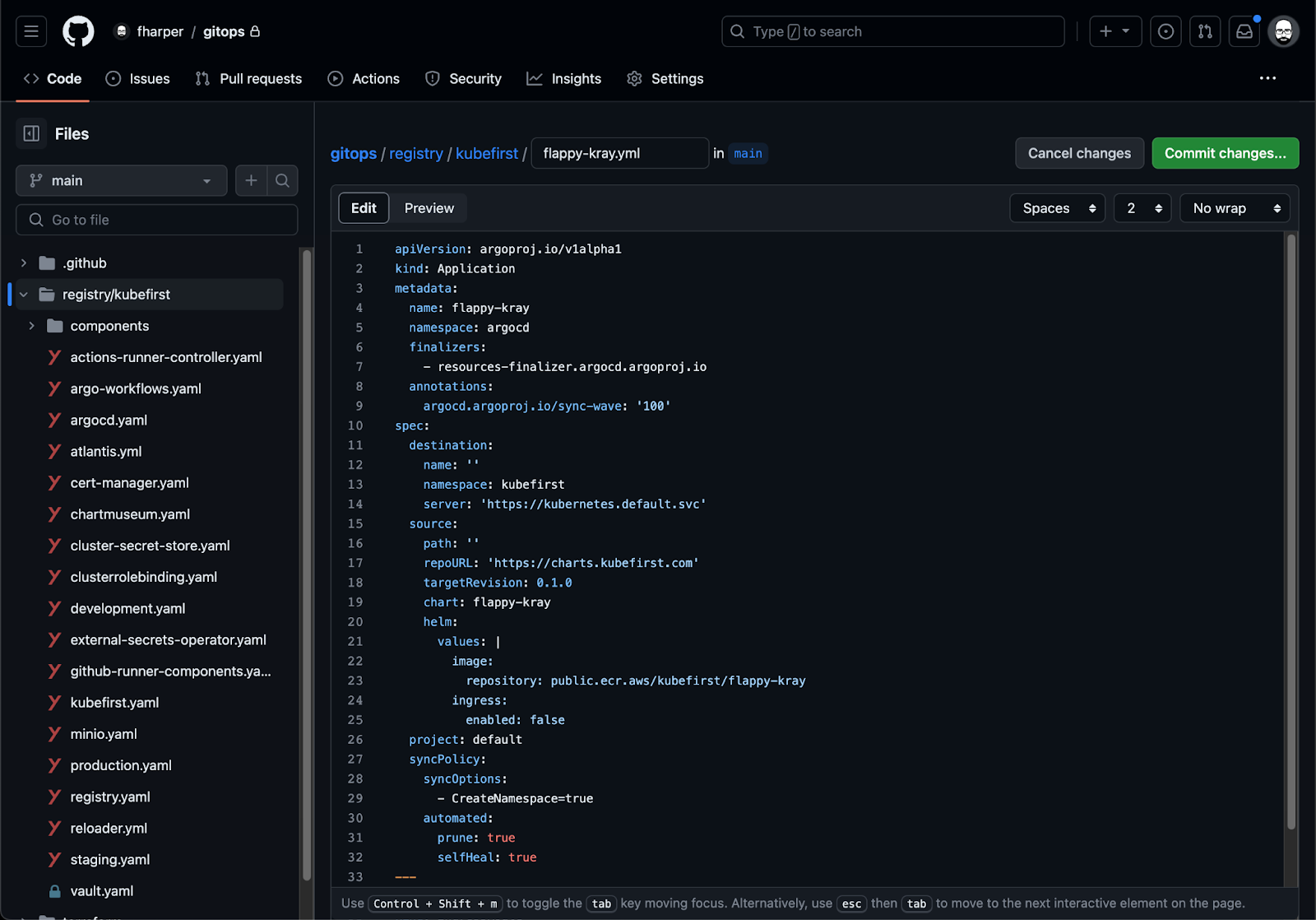Open cert-manager.yaml file
The width and height of the screenshot is (1316, 920).
[x=129, y=483]
